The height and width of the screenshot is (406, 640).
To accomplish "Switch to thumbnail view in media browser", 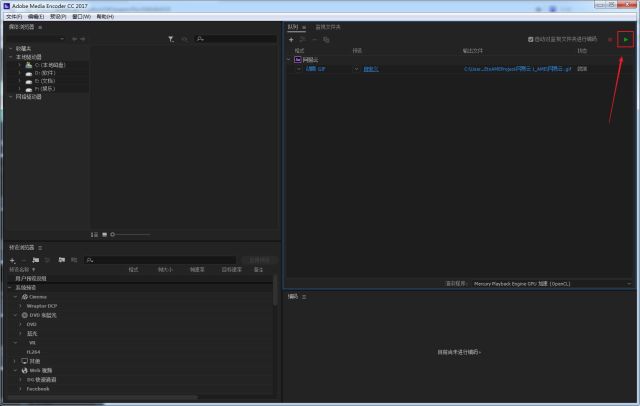I will click(x=104, y=235).
